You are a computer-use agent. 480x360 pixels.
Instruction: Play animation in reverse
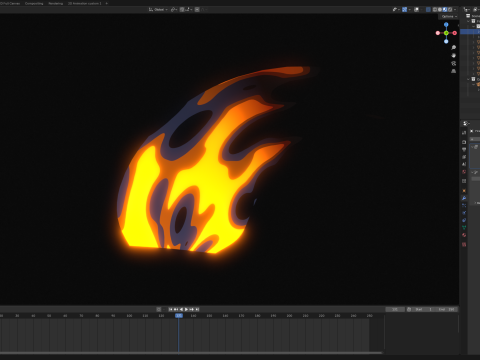[181, 309]
